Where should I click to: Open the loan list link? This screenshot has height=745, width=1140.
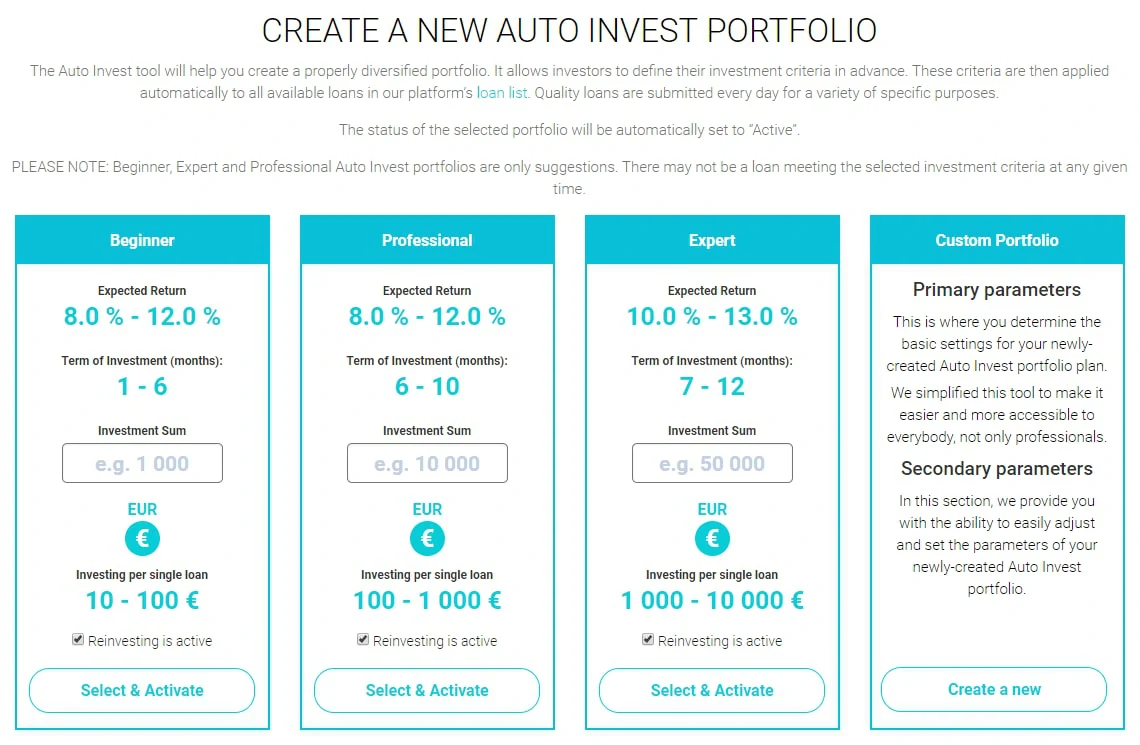click(x=502, y=93)
